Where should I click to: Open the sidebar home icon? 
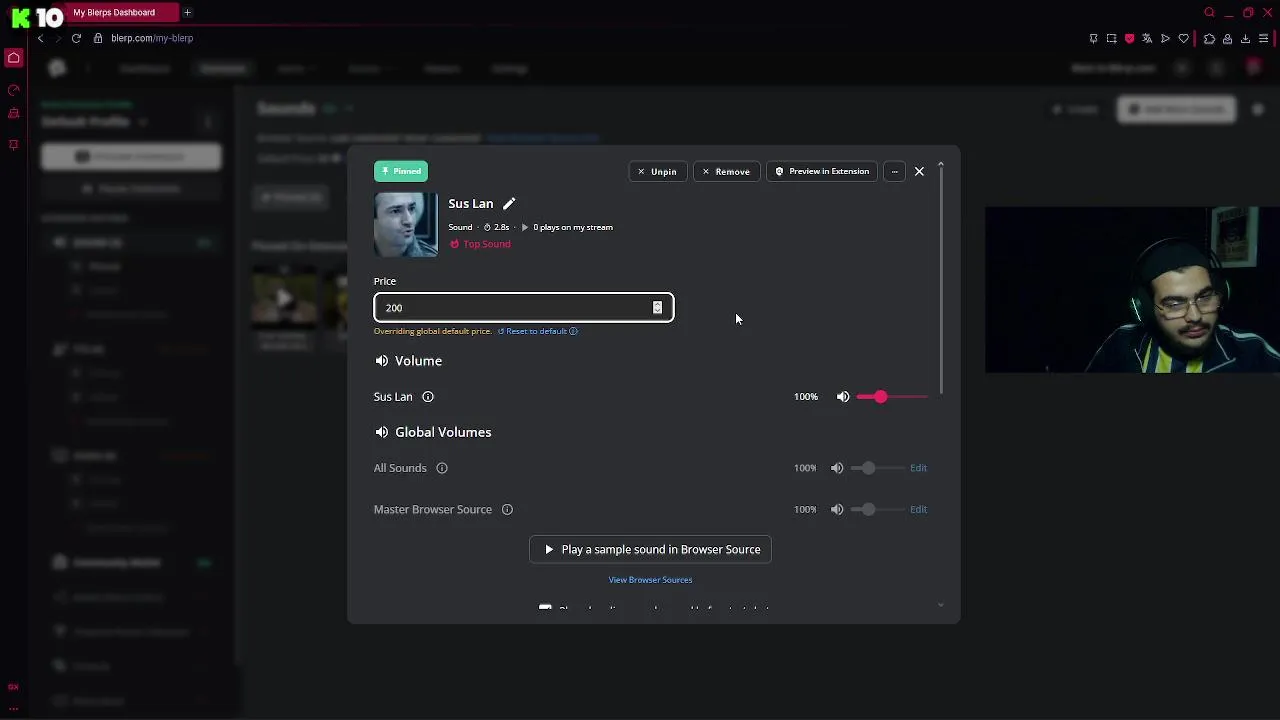[x=14, y=58]
